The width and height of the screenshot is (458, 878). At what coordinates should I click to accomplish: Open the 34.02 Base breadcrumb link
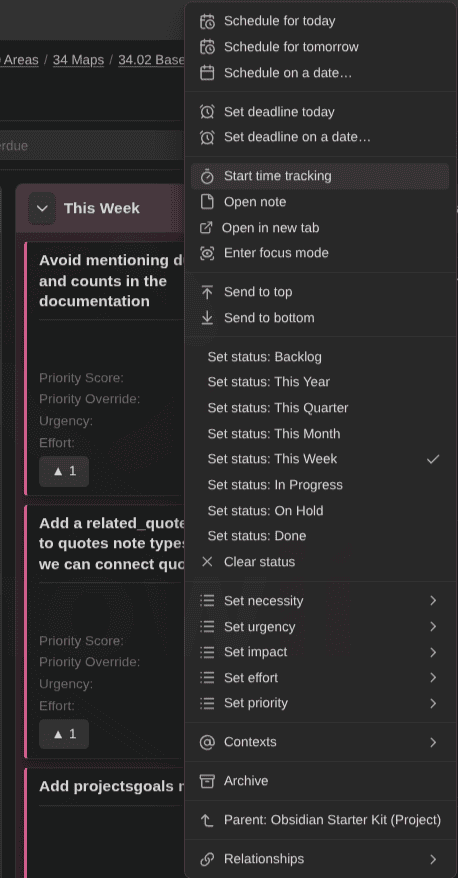point(151,60)
